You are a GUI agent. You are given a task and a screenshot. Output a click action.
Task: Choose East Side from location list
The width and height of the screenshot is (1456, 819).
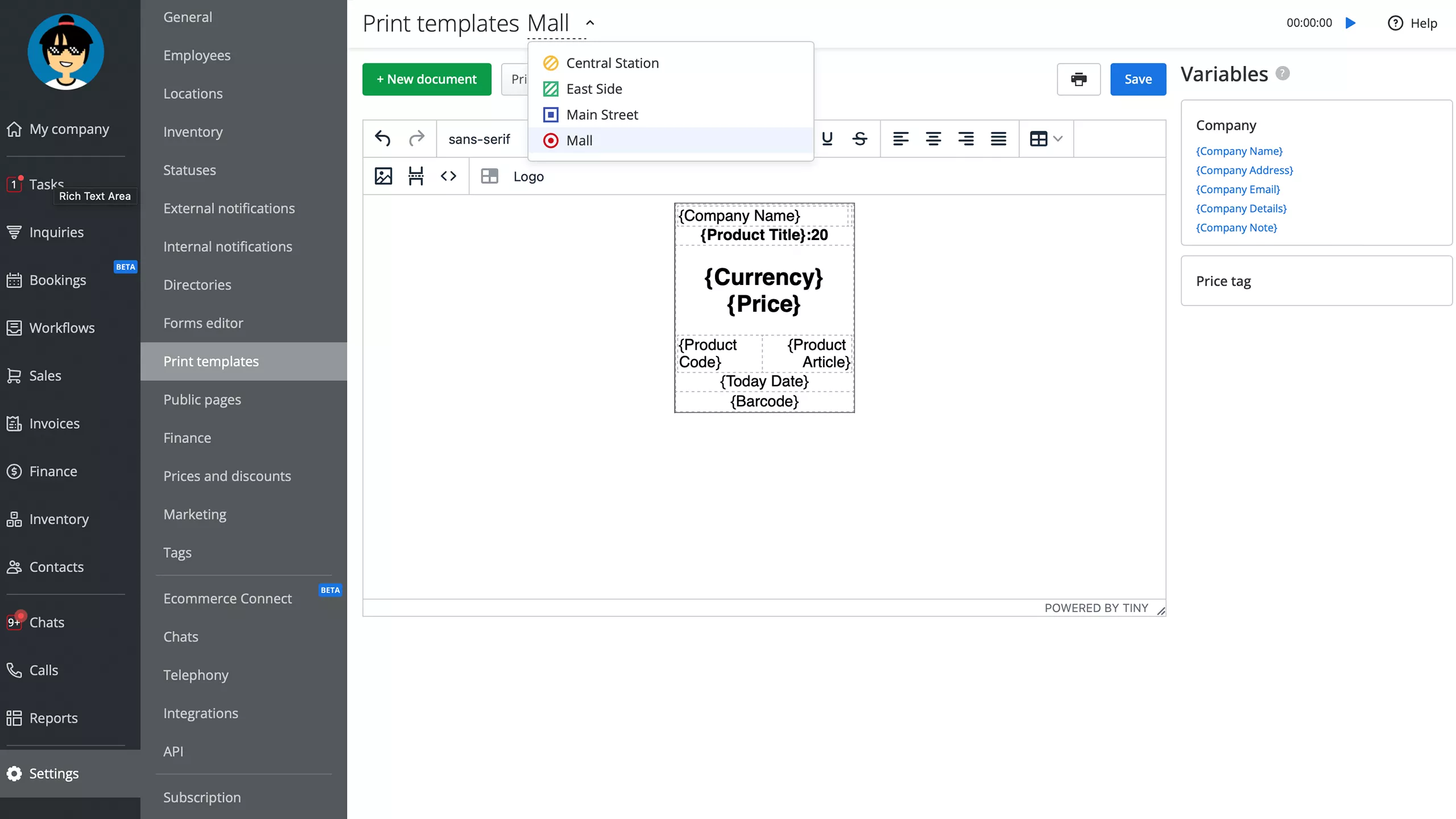(x=594, y=89)
